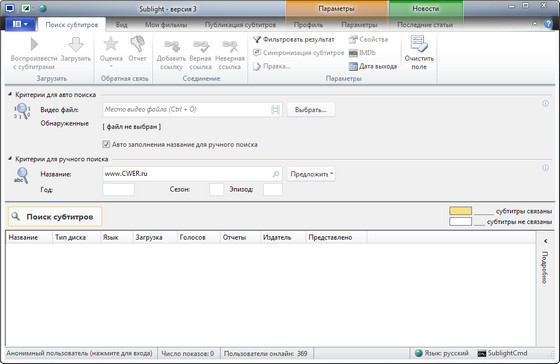Click Фильтровать результат filter option
The width and height of the screenshot is (560, 364).
[x=294, y=39]
